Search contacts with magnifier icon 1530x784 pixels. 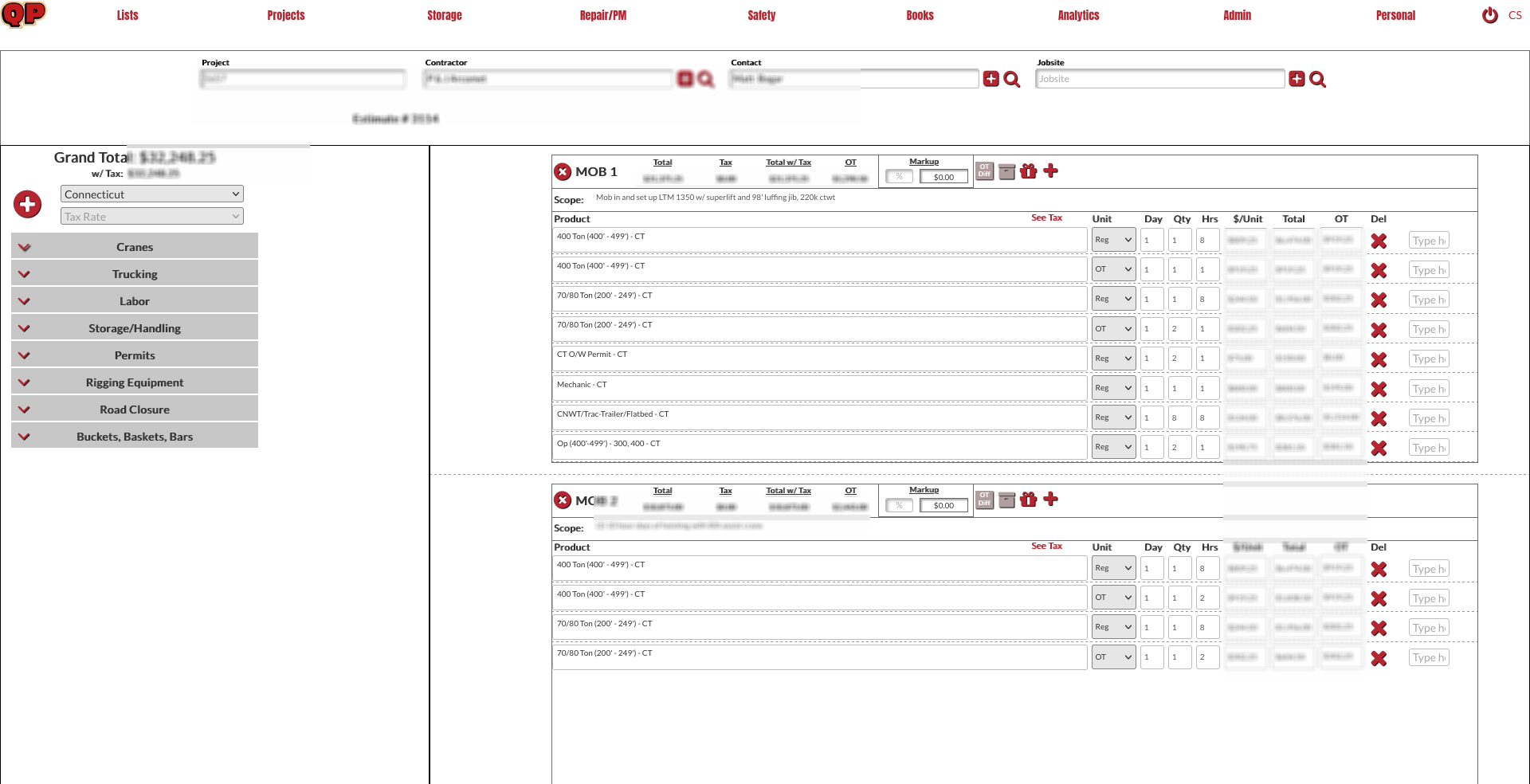tap(1012, 79)
